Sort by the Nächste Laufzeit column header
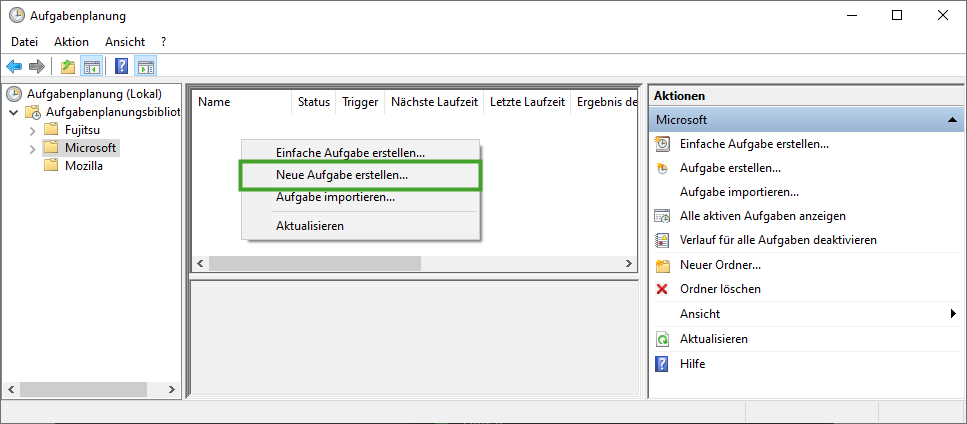Image resolution: width=967 pixels, height=424 pixels. coord(434,102)
